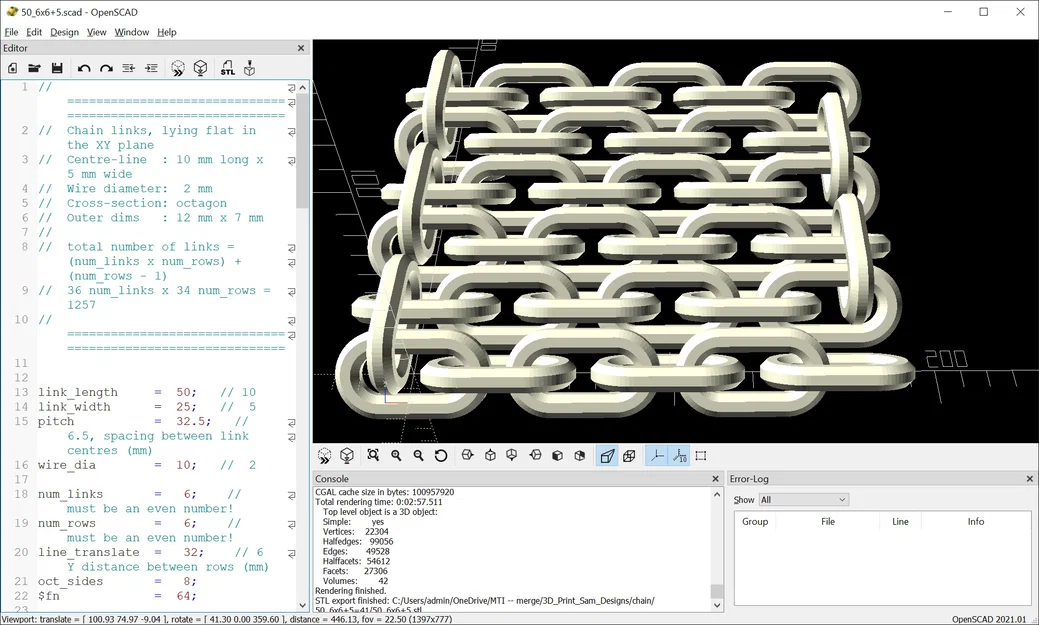Save the file with the floppy disk icon
This screenshot has height=625, width=1039.
(x=57, y=68)
